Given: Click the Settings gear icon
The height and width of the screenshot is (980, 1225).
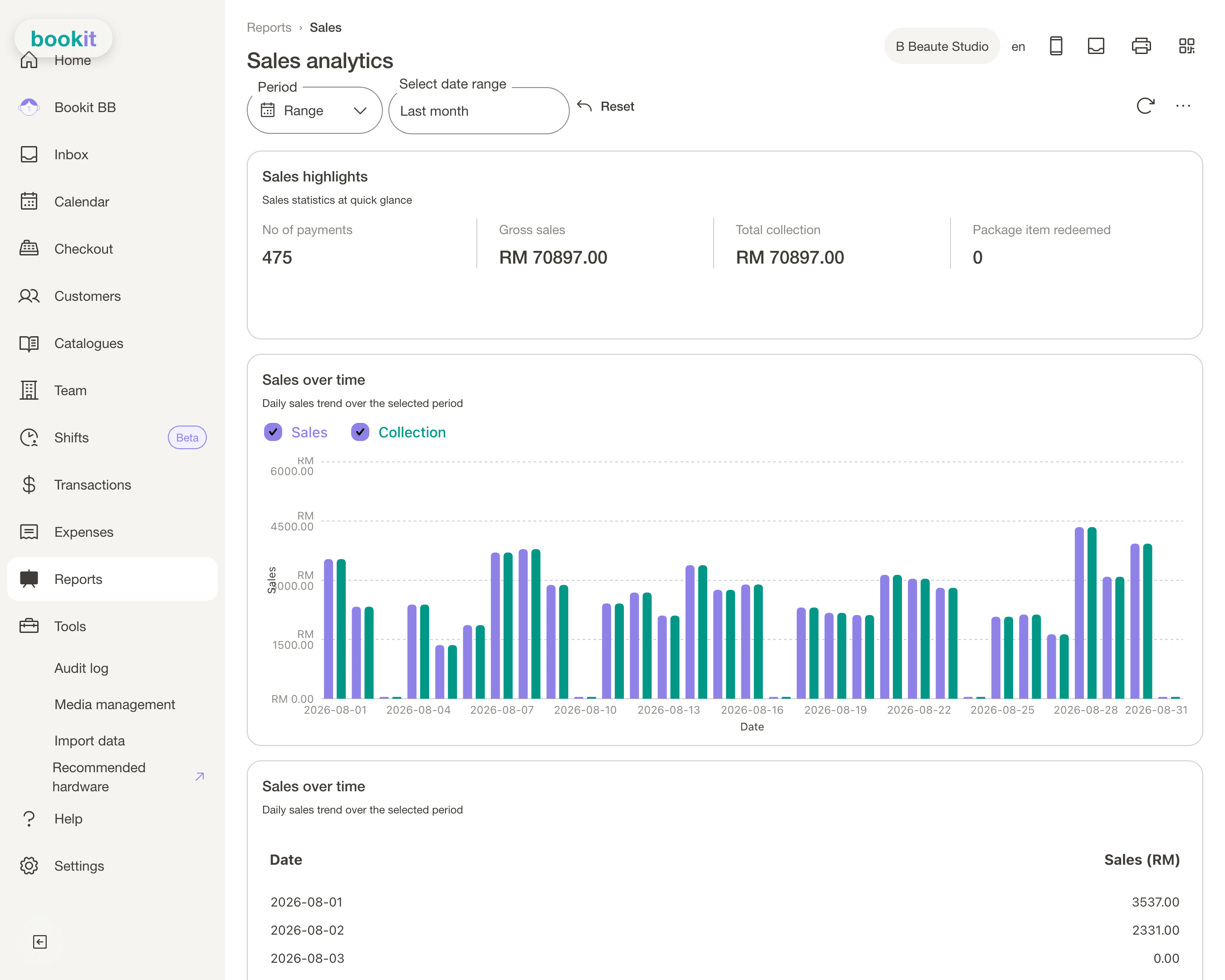Looking at the screenshot, I should coord(29,865).
